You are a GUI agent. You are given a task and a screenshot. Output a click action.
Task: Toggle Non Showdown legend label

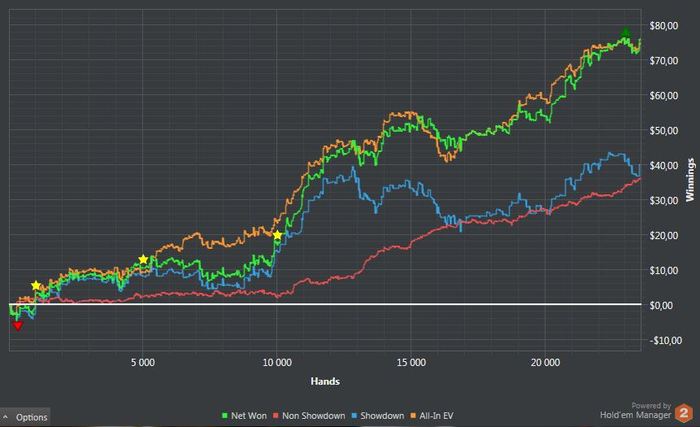[313, 416]
